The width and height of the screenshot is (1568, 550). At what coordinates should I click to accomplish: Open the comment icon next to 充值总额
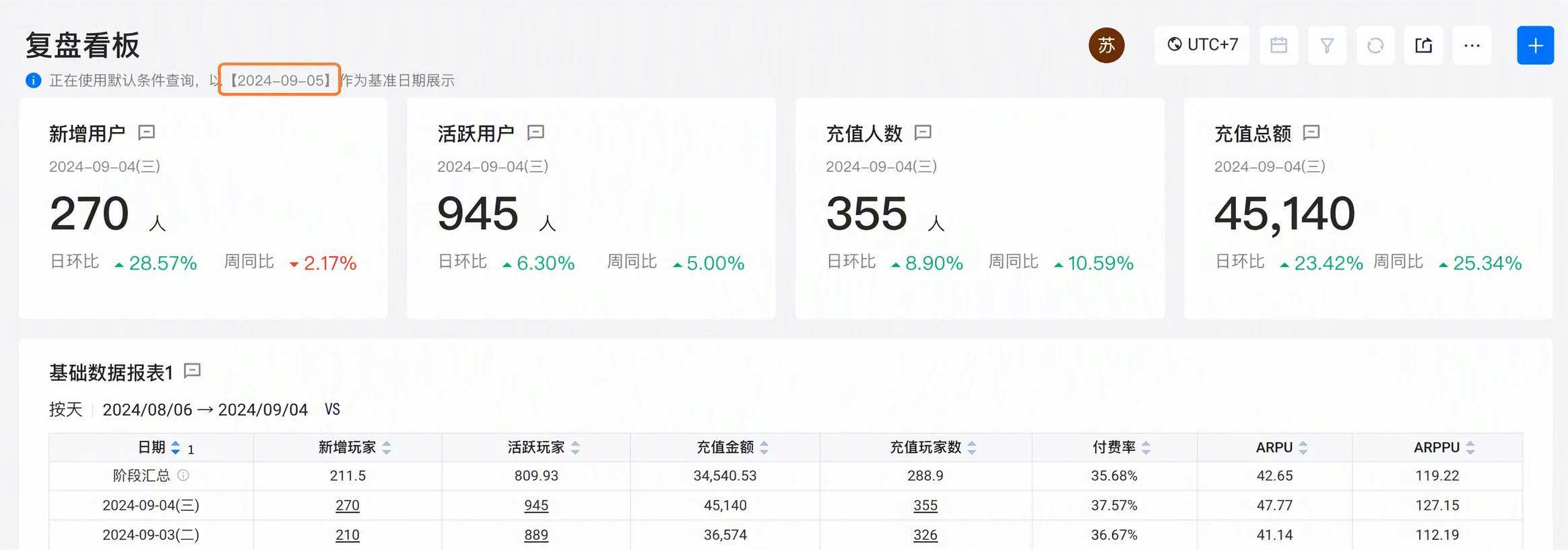point(1311,132)
